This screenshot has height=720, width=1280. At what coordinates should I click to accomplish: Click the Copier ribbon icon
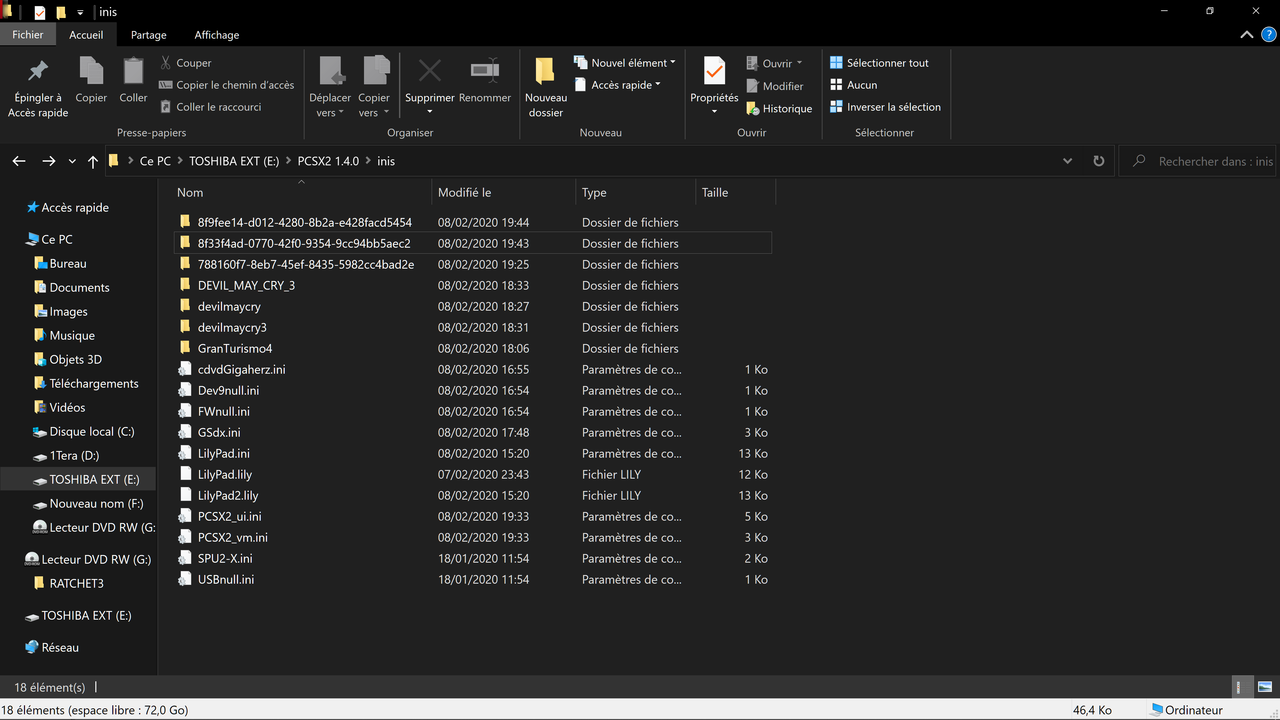[x=91, y=71]
